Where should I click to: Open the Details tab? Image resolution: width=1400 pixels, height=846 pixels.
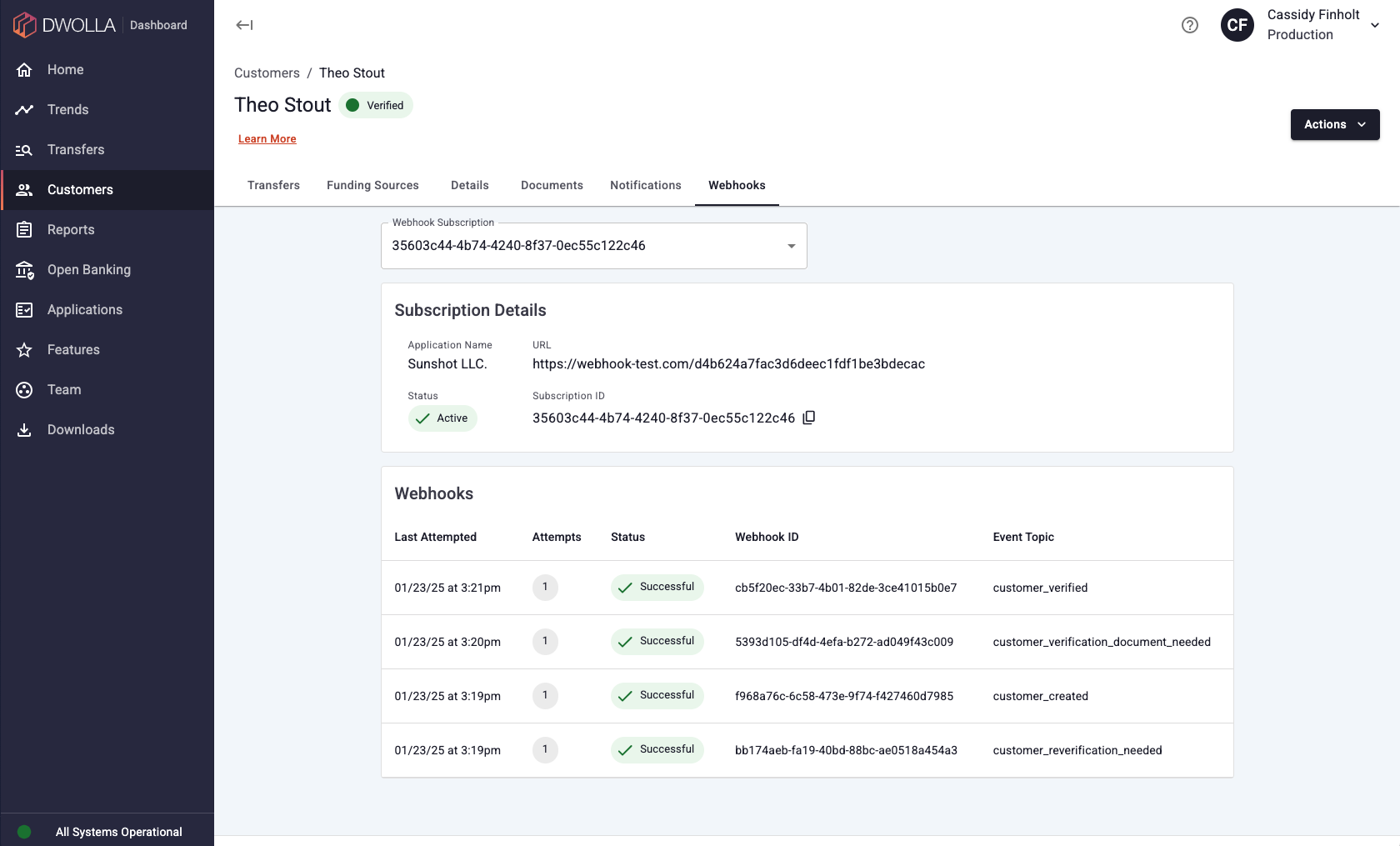coord(470,185)
